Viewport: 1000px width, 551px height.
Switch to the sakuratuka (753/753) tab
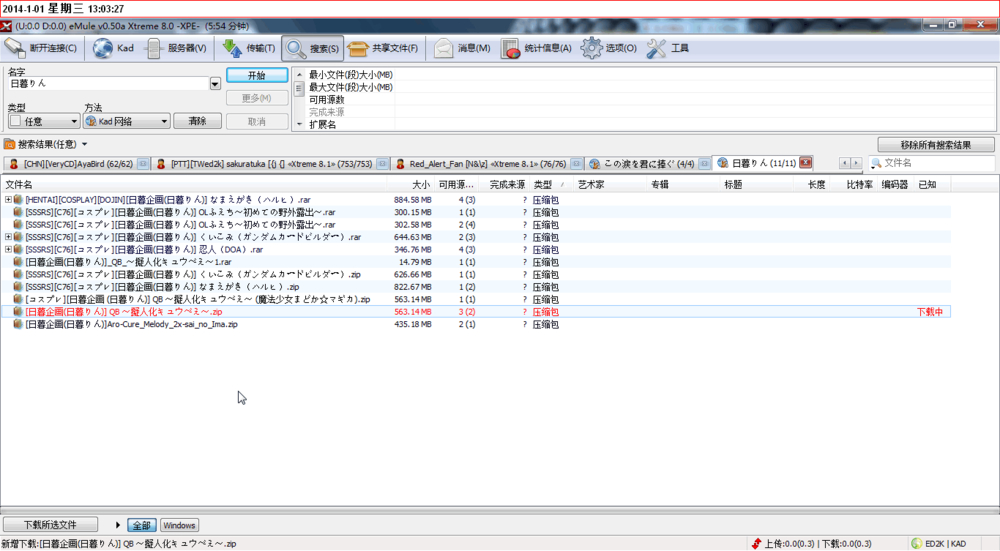click(x=271, y=164)
